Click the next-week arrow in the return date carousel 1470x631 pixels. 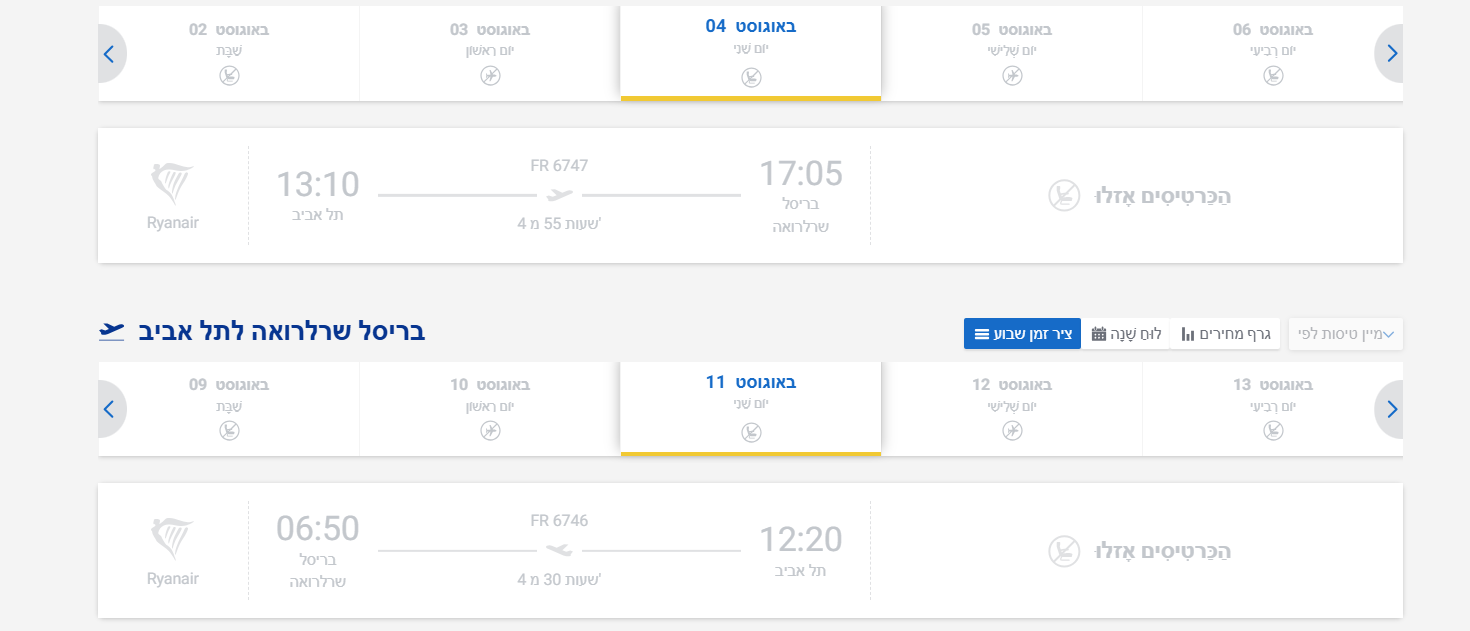coord(1390,409)
